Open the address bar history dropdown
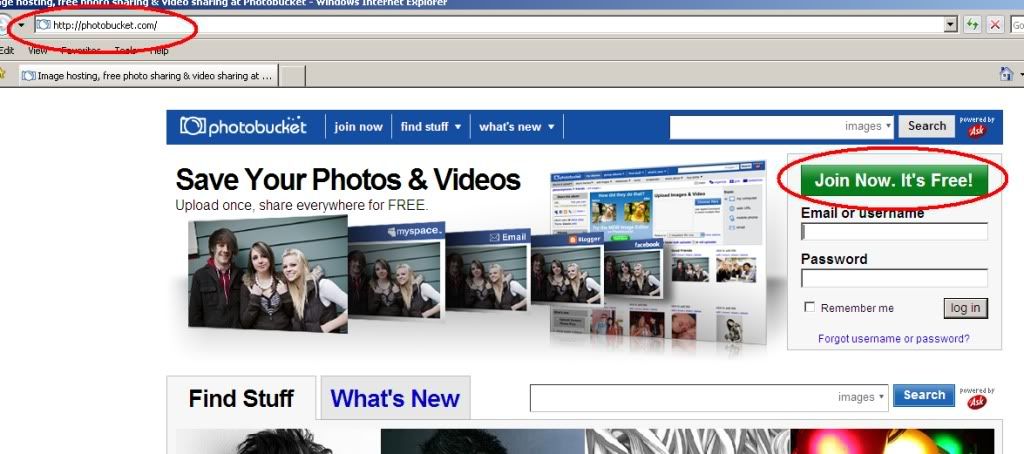The height and width of the screenshot is (454, 1024). pyautogui.click(x=951, y=25)
